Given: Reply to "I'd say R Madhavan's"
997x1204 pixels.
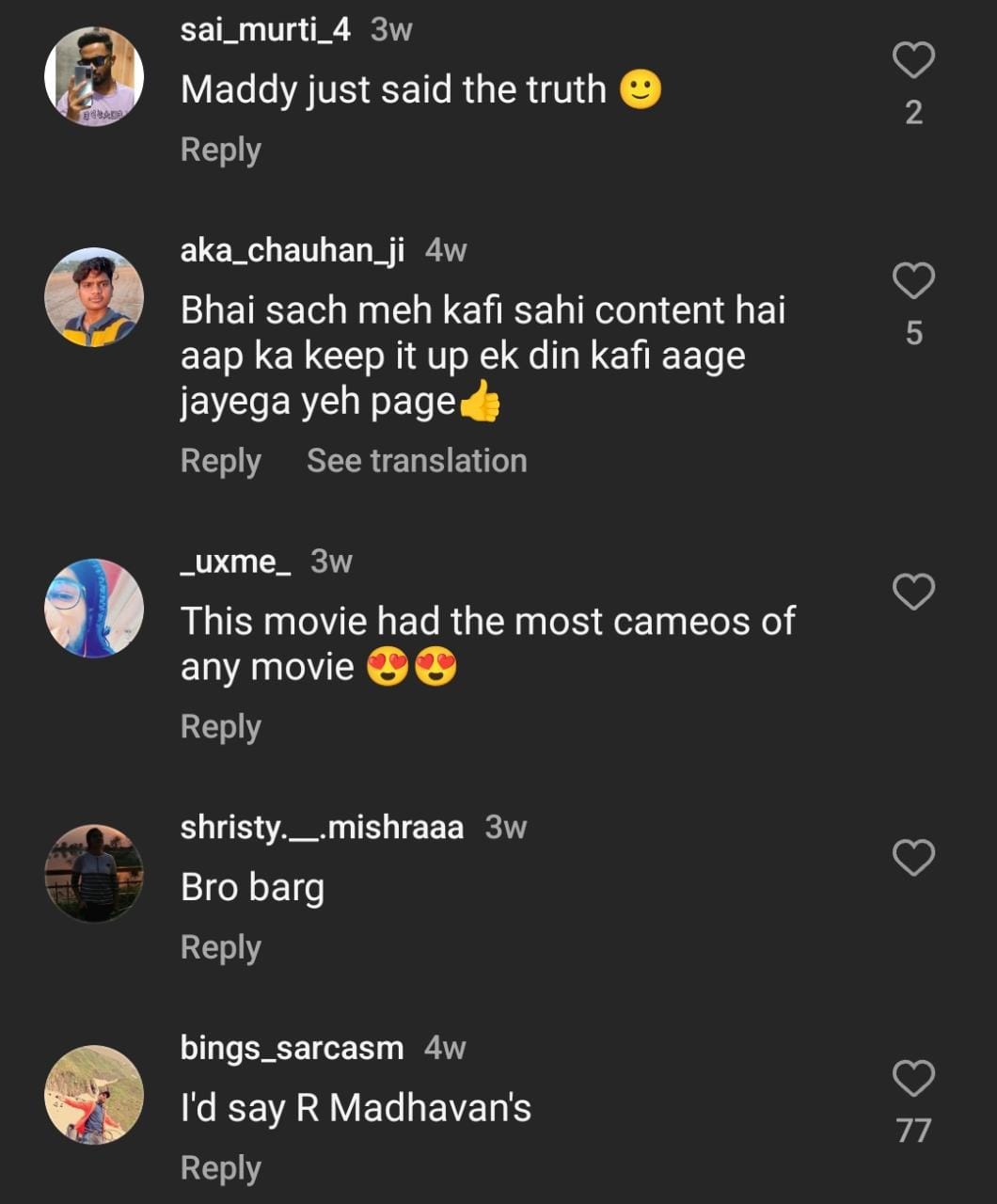Looking at the screenshot, I should (x=220, y=1168).
